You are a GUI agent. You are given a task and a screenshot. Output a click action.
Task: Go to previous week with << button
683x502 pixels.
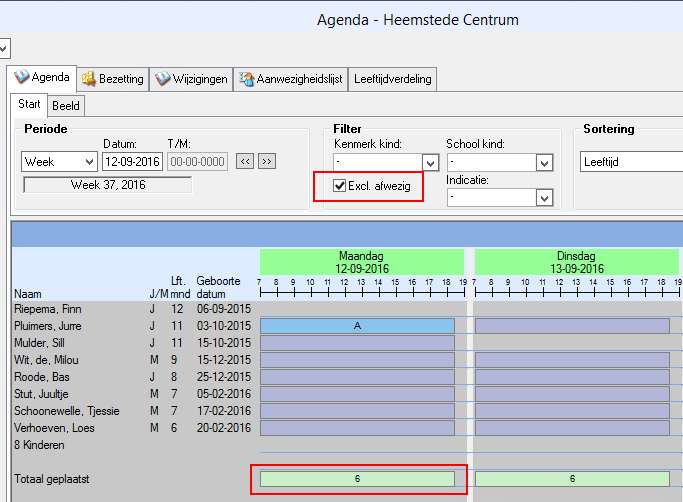tap(244, 161)
